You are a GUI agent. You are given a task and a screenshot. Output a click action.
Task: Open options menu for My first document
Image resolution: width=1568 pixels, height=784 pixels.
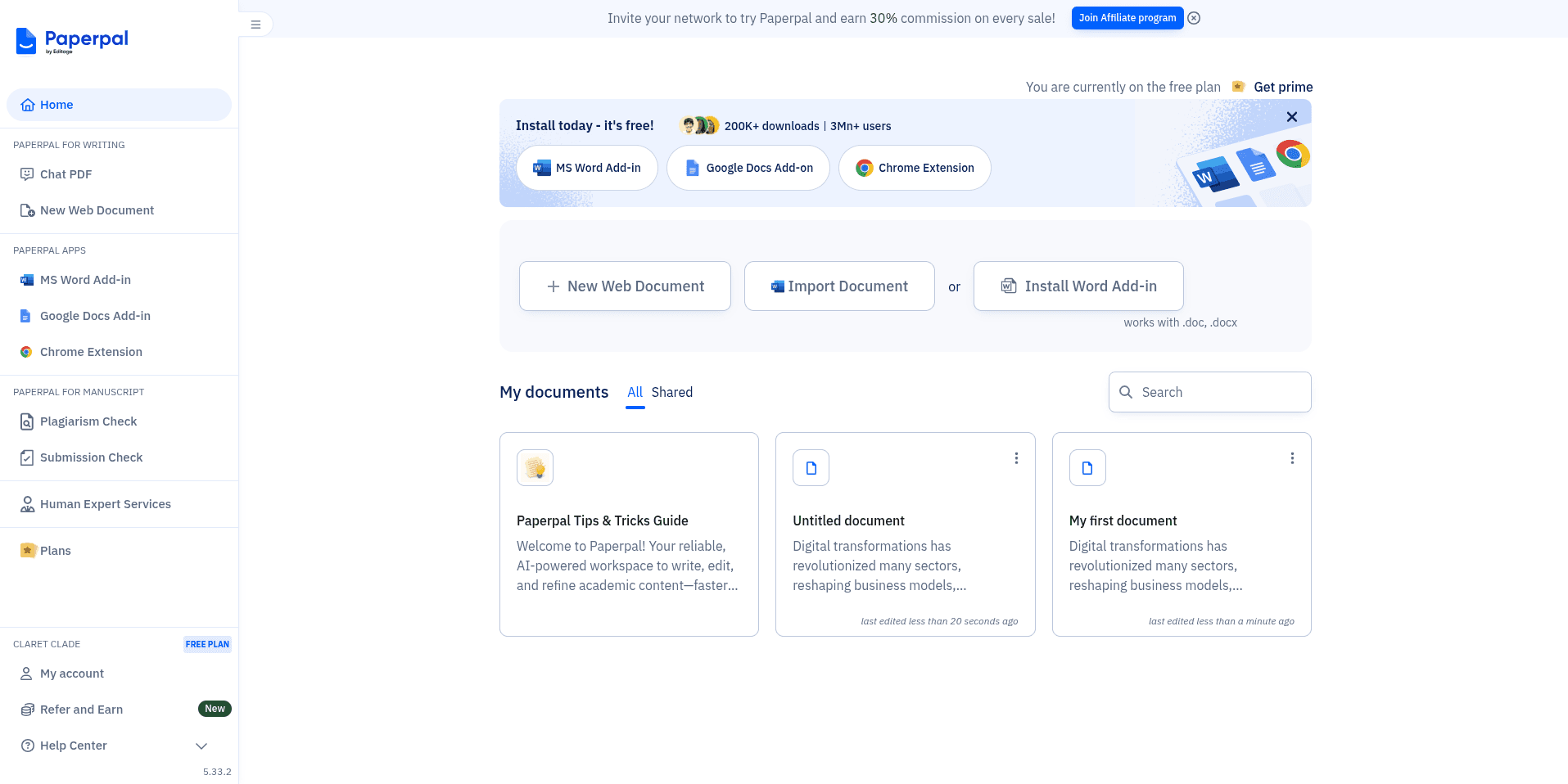click(1292, 458)
